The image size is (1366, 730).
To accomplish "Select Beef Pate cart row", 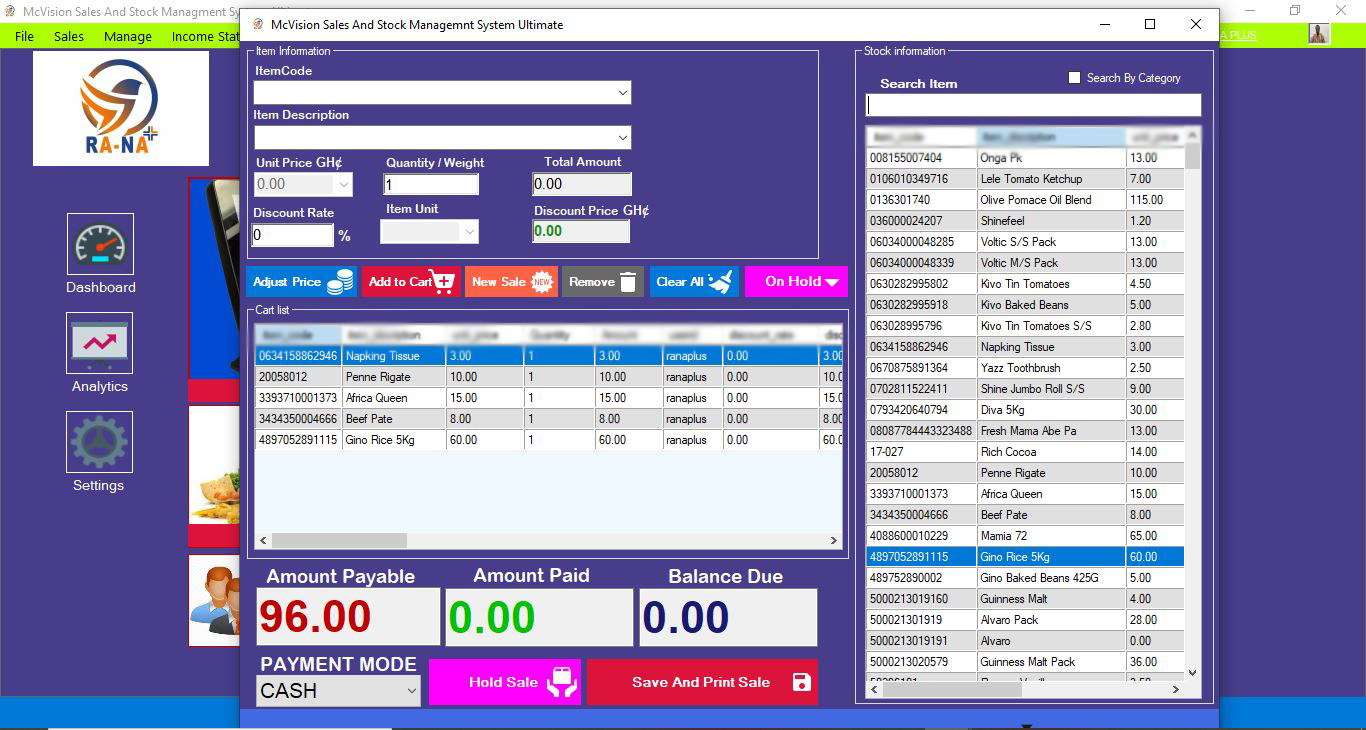I will point(548,419).
